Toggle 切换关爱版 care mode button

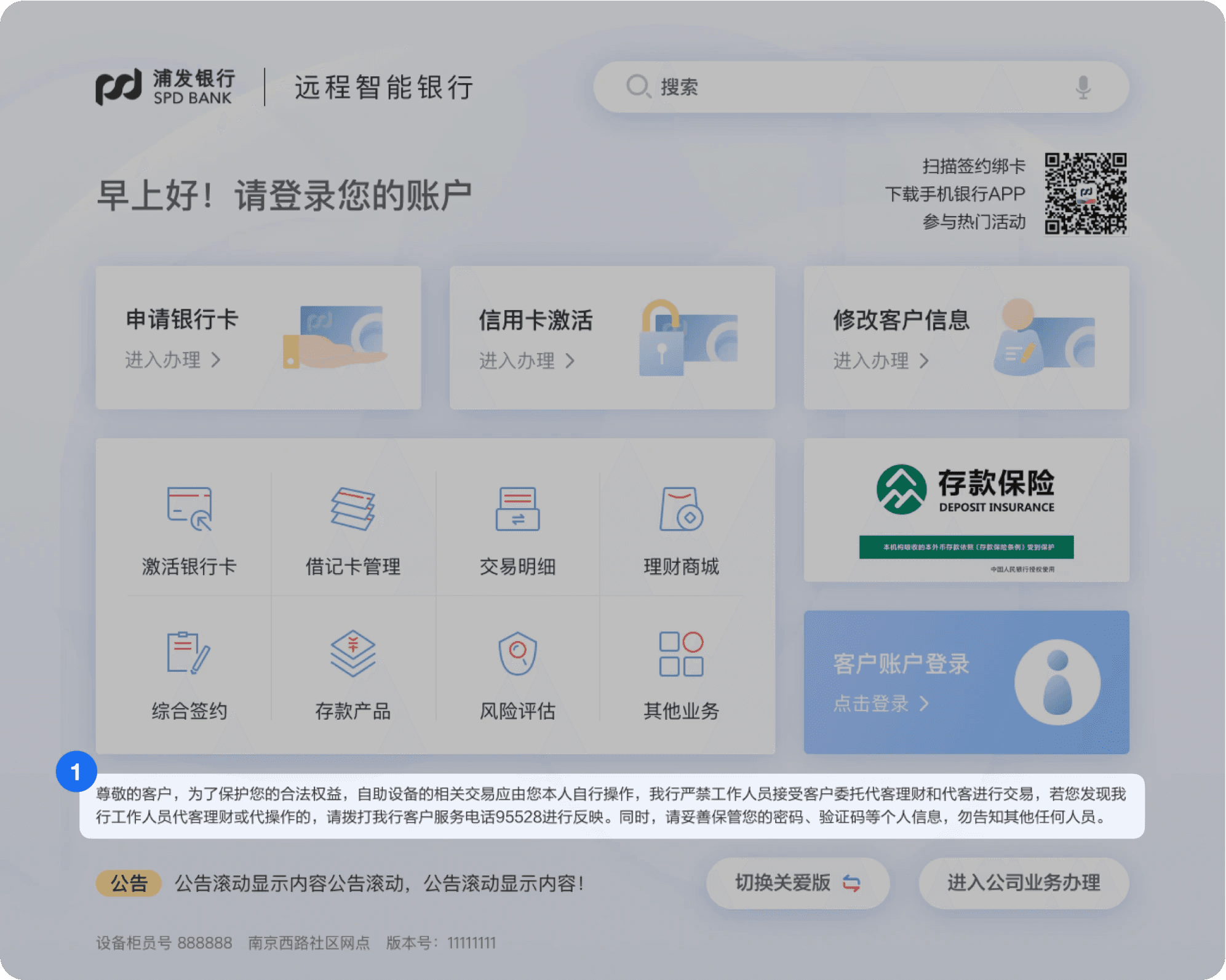point(798,883)
